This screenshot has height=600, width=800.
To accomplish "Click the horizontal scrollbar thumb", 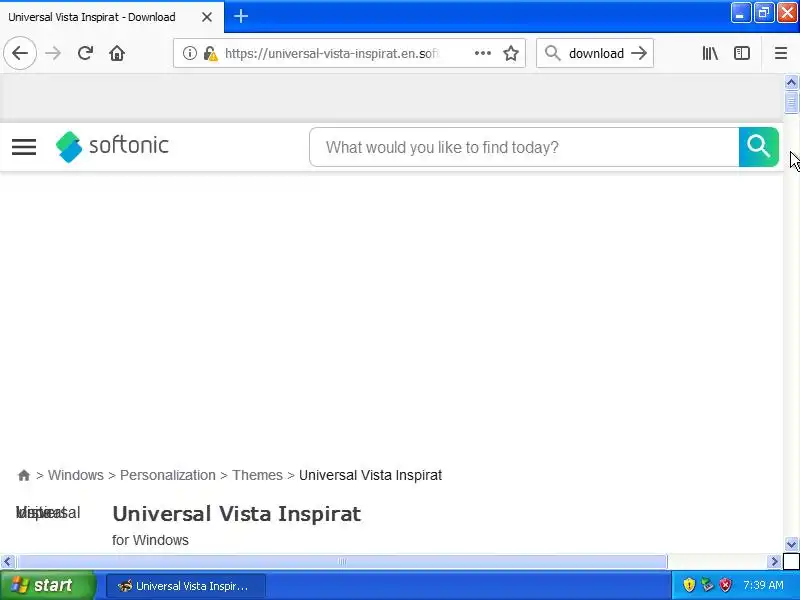I will [x=341, y=562].
